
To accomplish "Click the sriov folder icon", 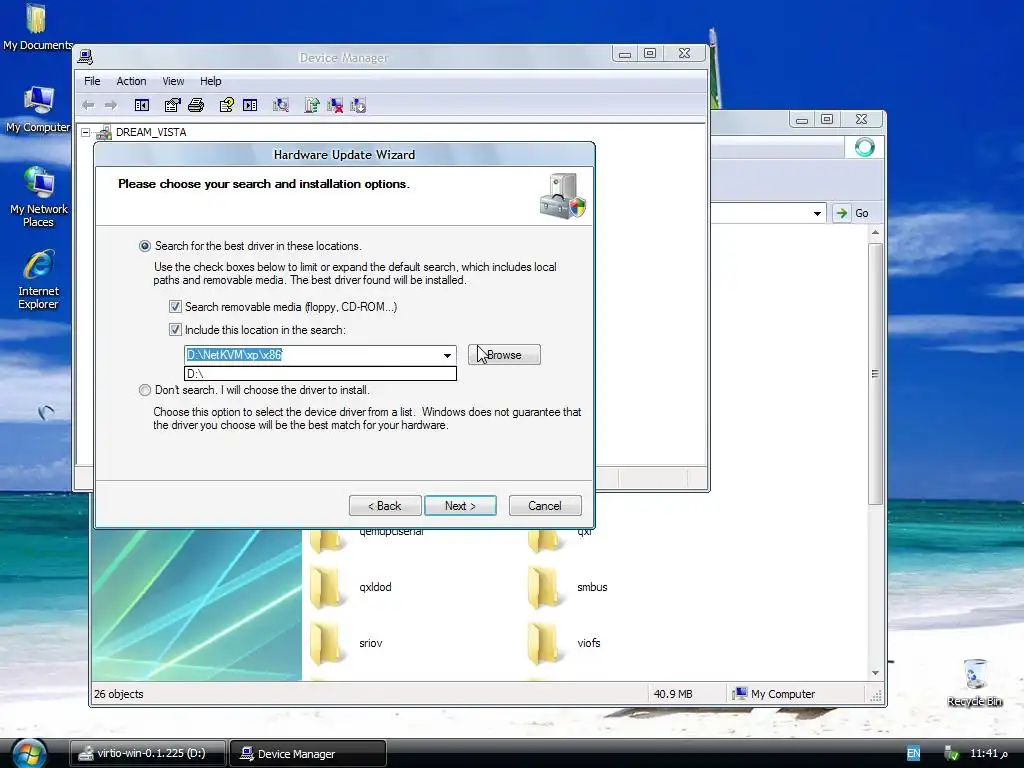I will click(325, 643).
